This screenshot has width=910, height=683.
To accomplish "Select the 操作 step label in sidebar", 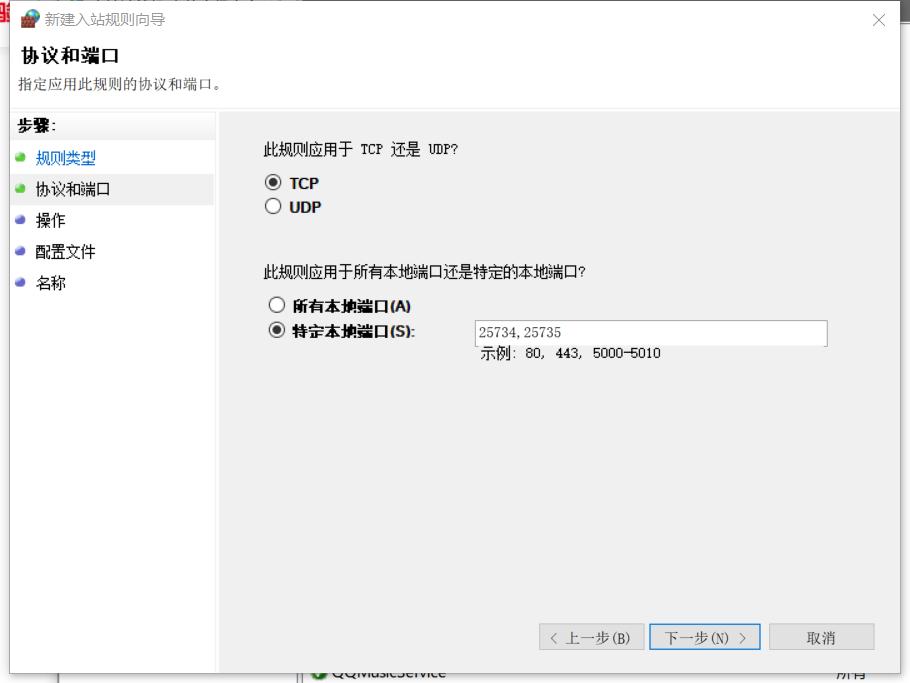I will pos(51,220).
